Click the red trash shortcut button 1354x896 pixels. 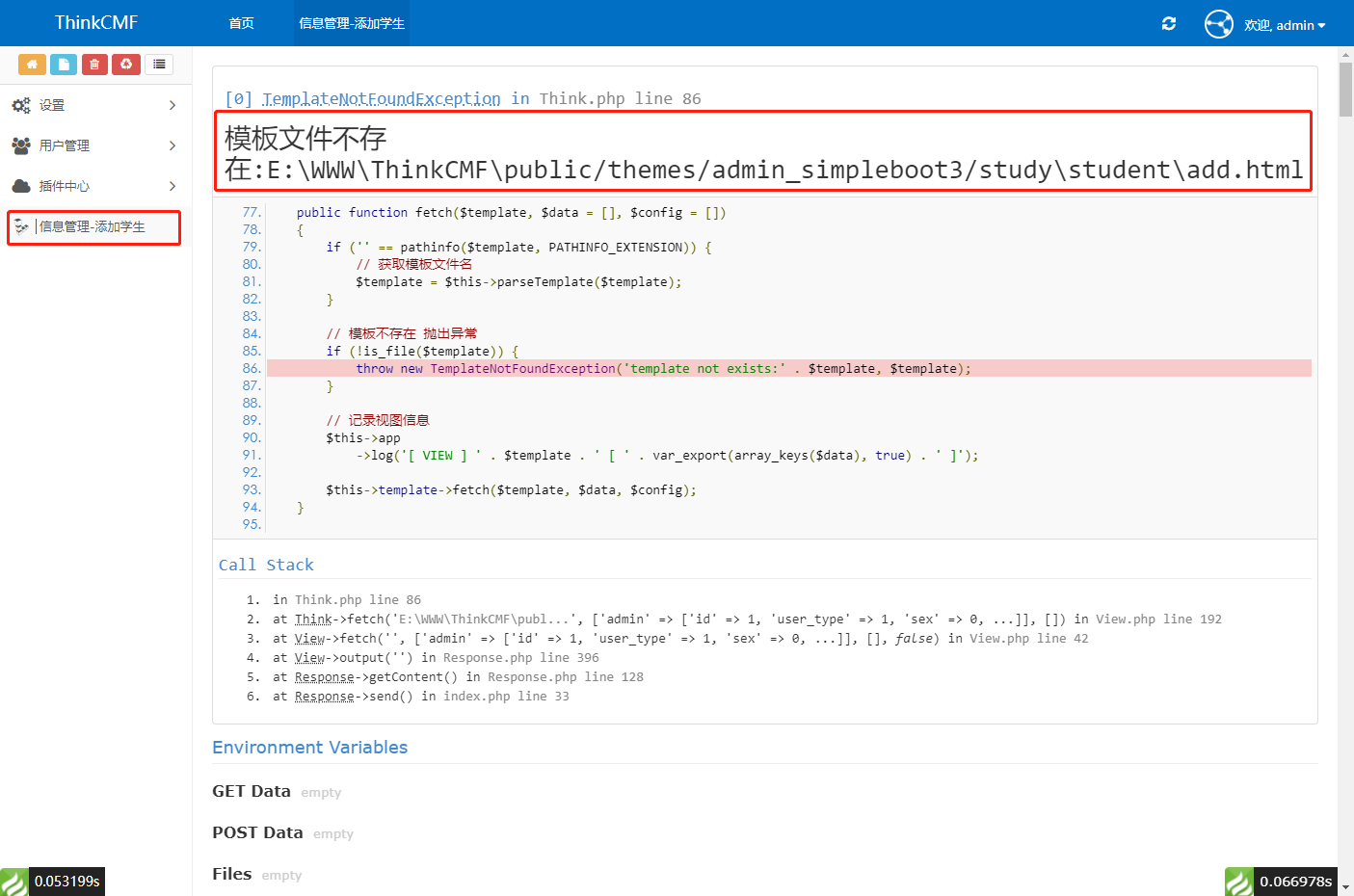(x=94, y=65)
